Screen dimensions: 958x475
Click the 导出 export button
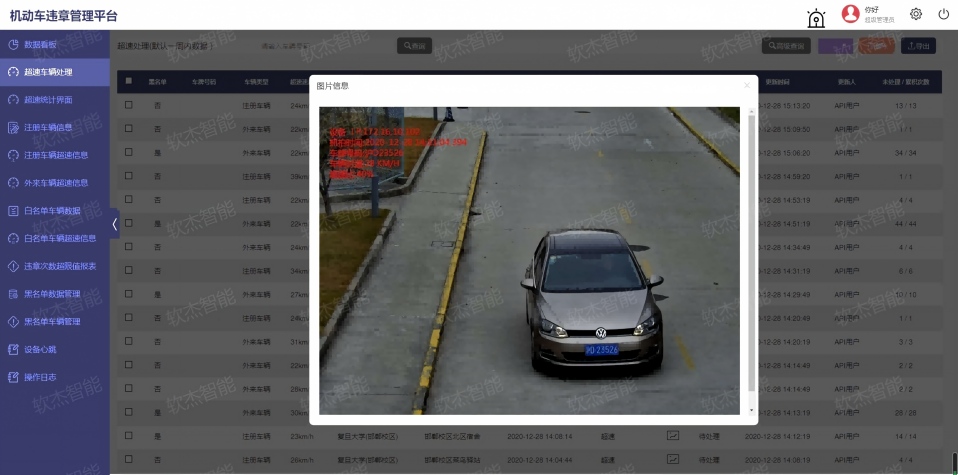click(918, 46)
